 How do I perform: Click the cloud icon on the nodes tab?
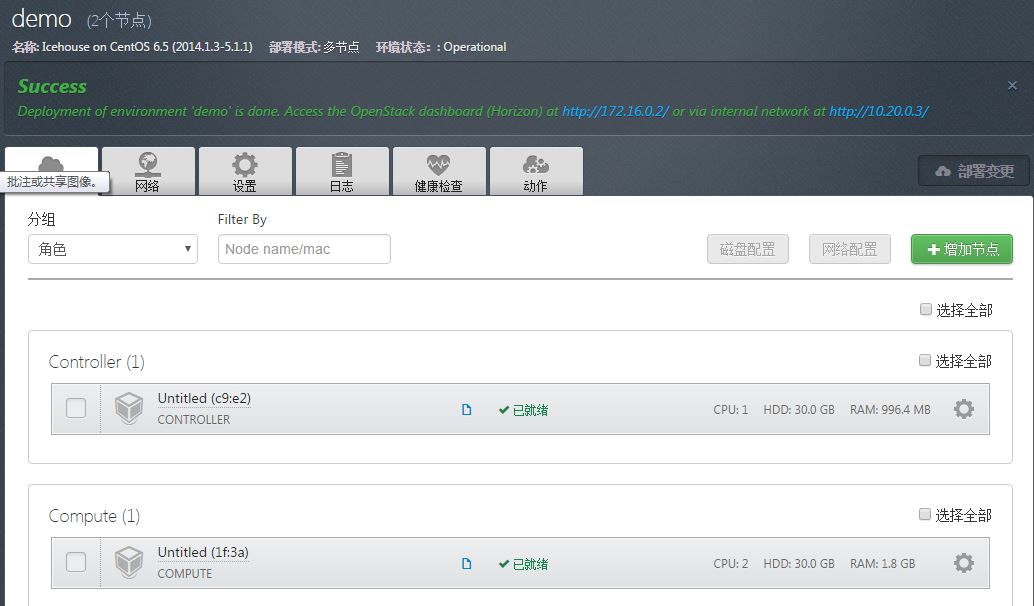51,164
